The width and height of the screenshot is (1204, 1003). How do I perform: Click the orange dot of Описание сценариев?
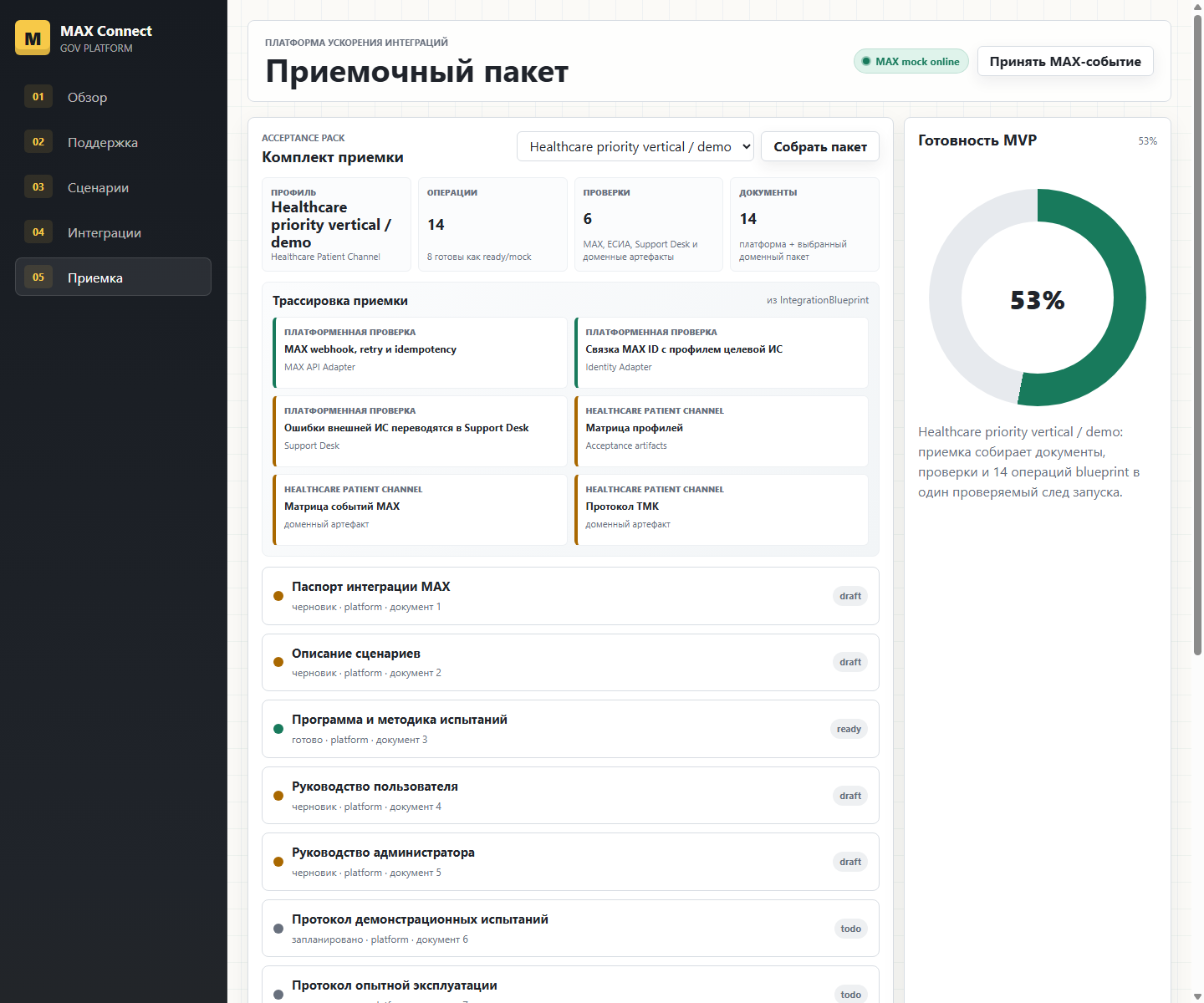[x=278, y=662]
